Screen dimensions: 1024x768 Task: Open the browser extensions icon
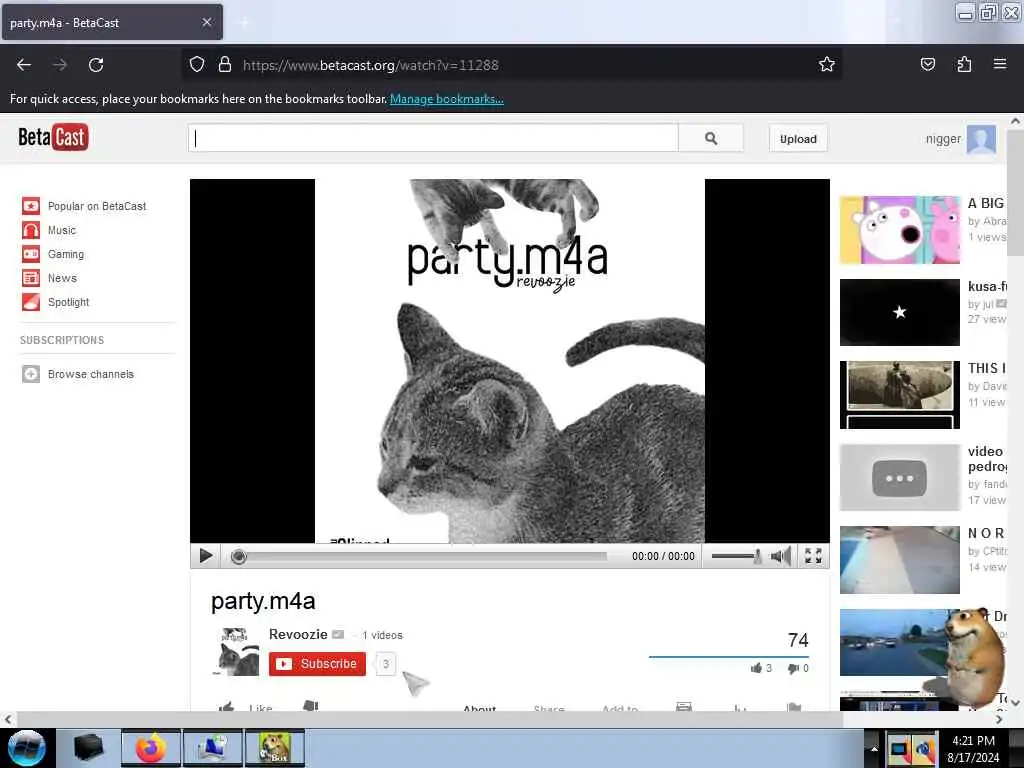tap(964, 64)
